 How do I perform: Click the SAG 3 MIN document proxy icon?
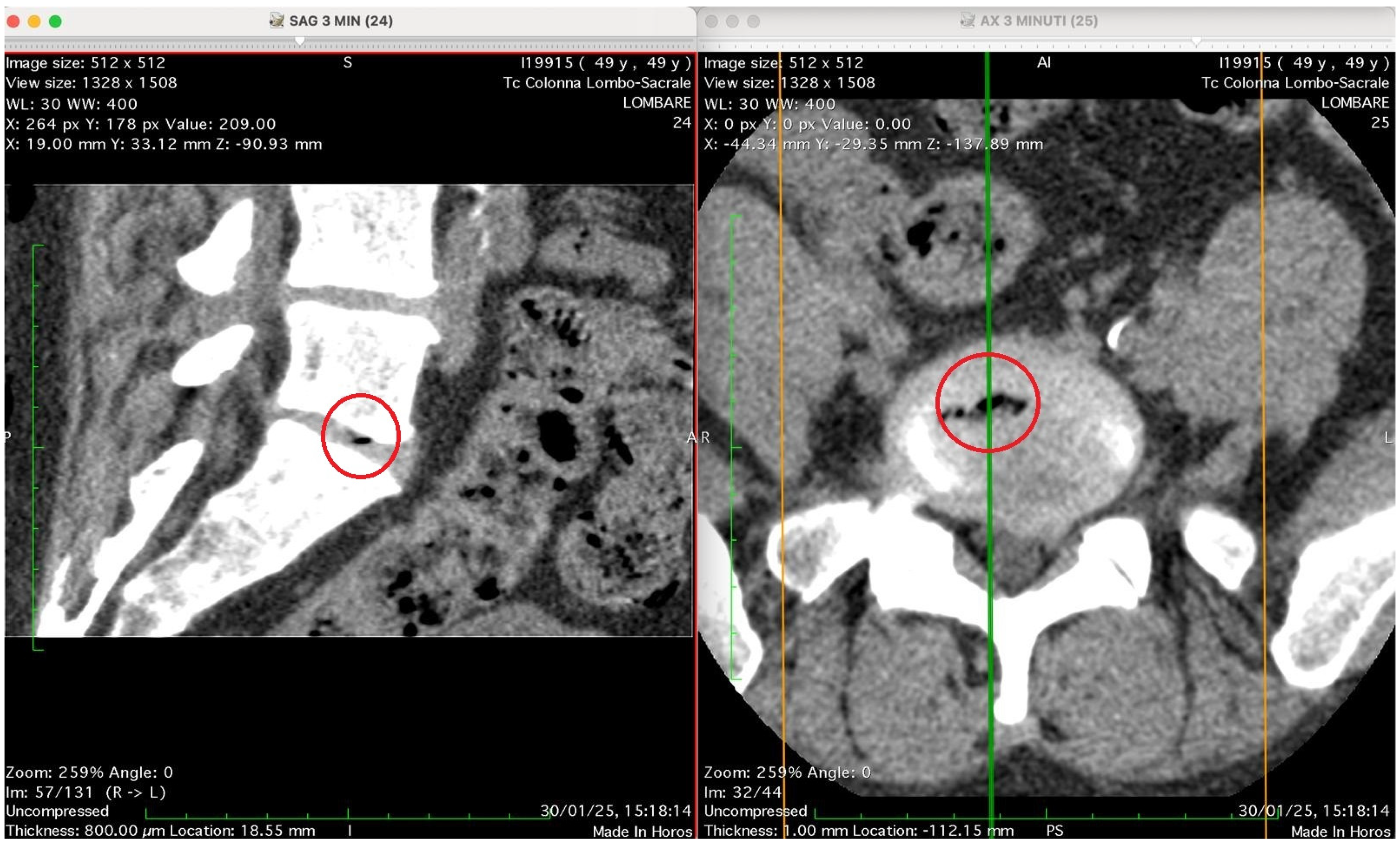pyautogui.click(x=276, y=21)
